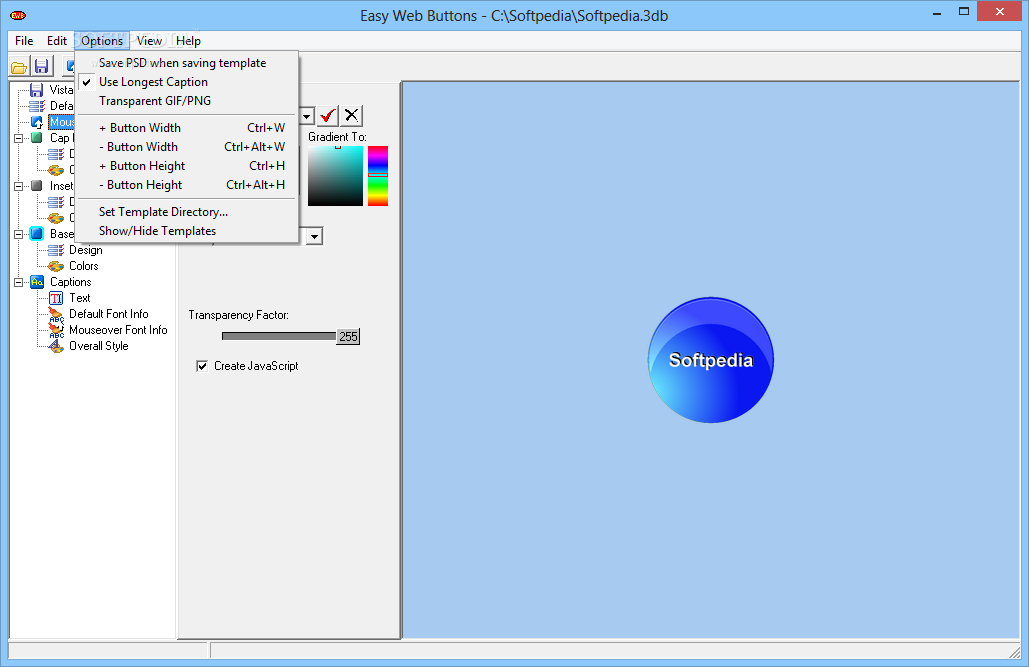Screen dimensions: 1029x667
Task: Click the Mouseover Font Info brush icon
Action: pos(56,330)
